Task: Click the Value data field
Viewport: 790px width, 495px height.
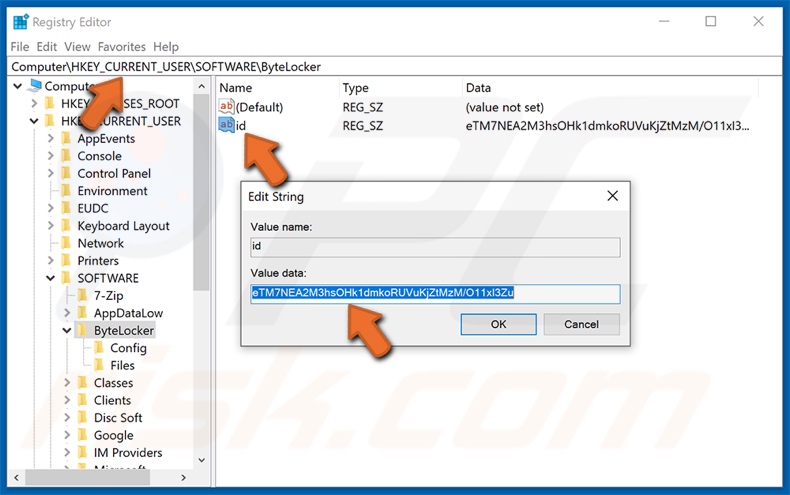Action: [x=435, y=294]
